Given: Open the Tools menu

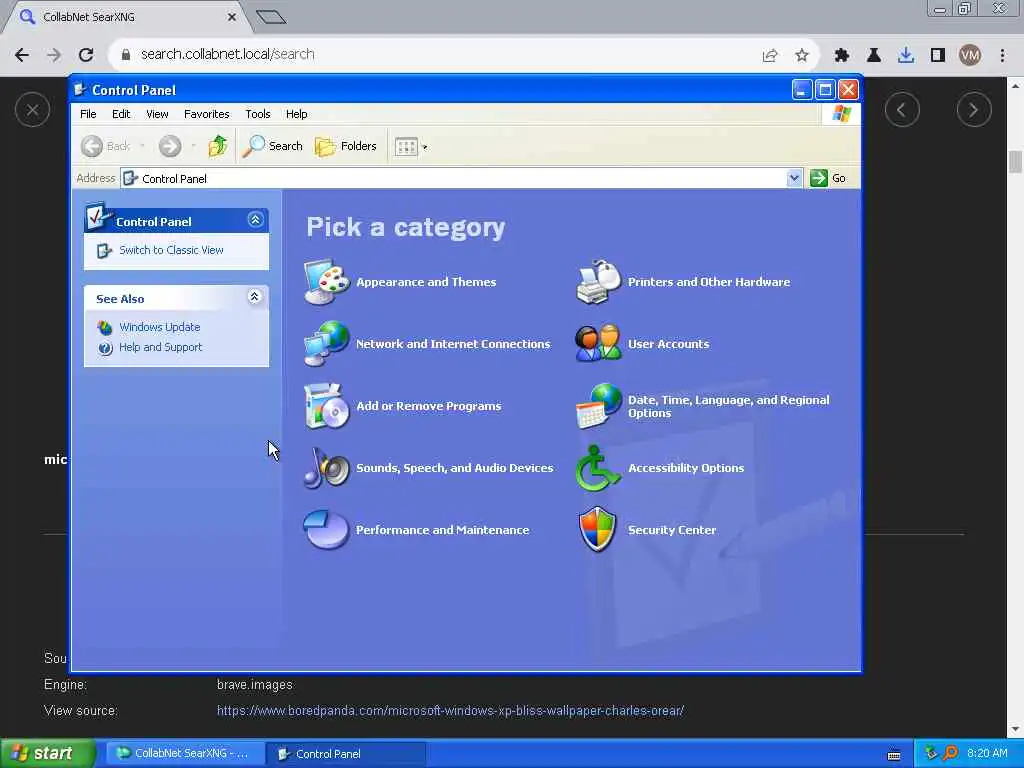Looking at the screenshot, I should coord(258,114).
